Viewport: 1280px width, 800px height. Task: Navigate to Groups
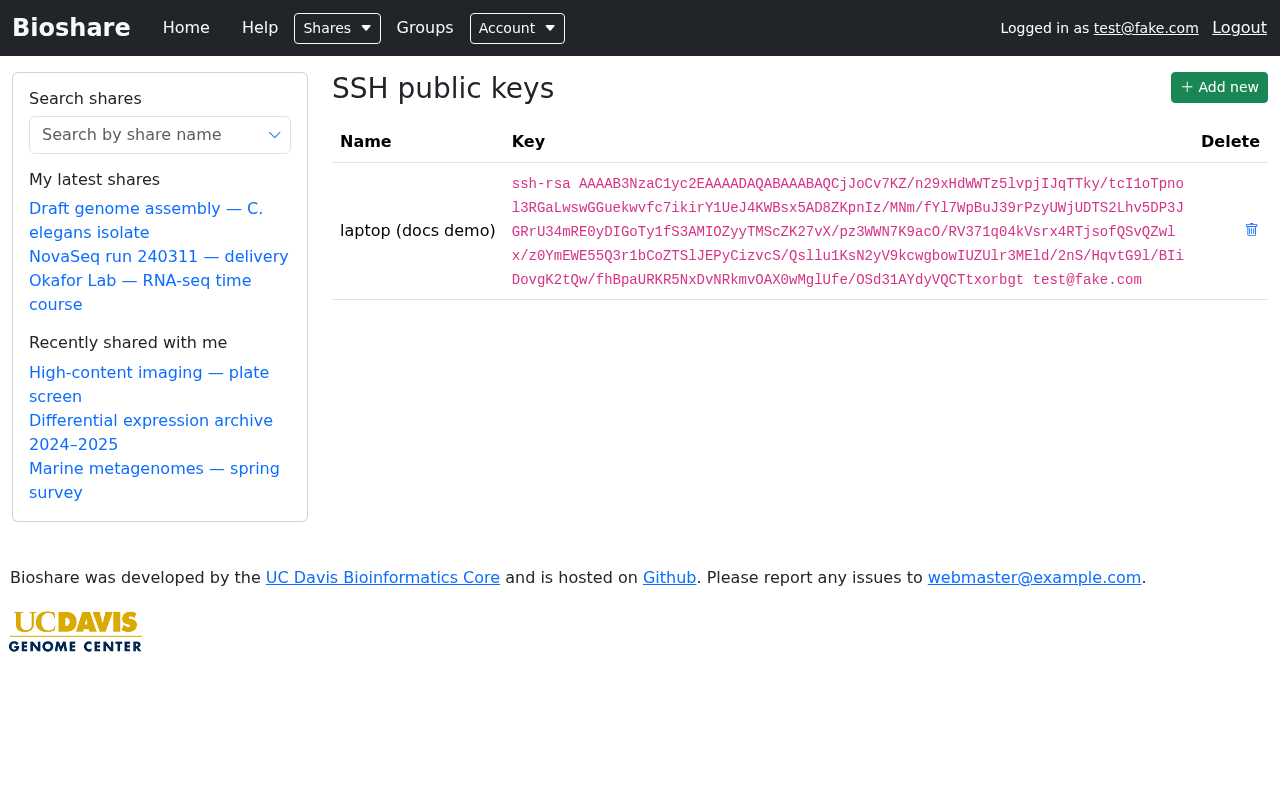coord(425,28)
